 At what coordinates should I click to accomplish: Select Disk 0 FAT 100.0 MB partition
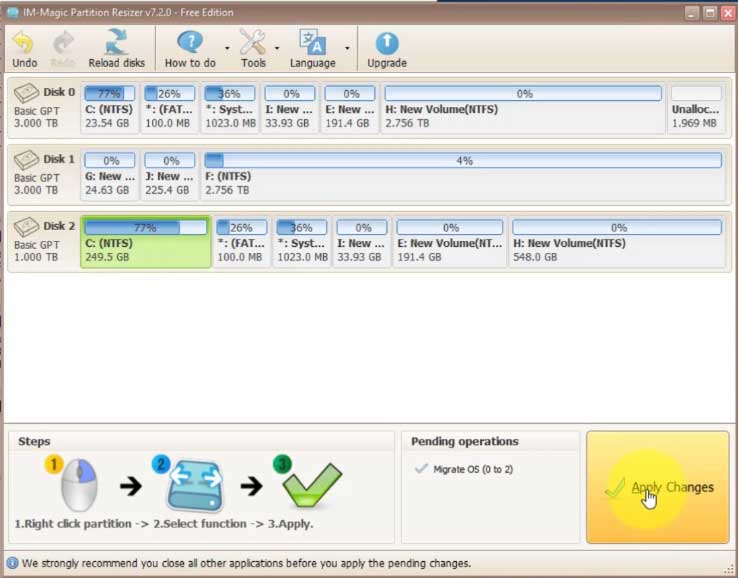point(169,108)
